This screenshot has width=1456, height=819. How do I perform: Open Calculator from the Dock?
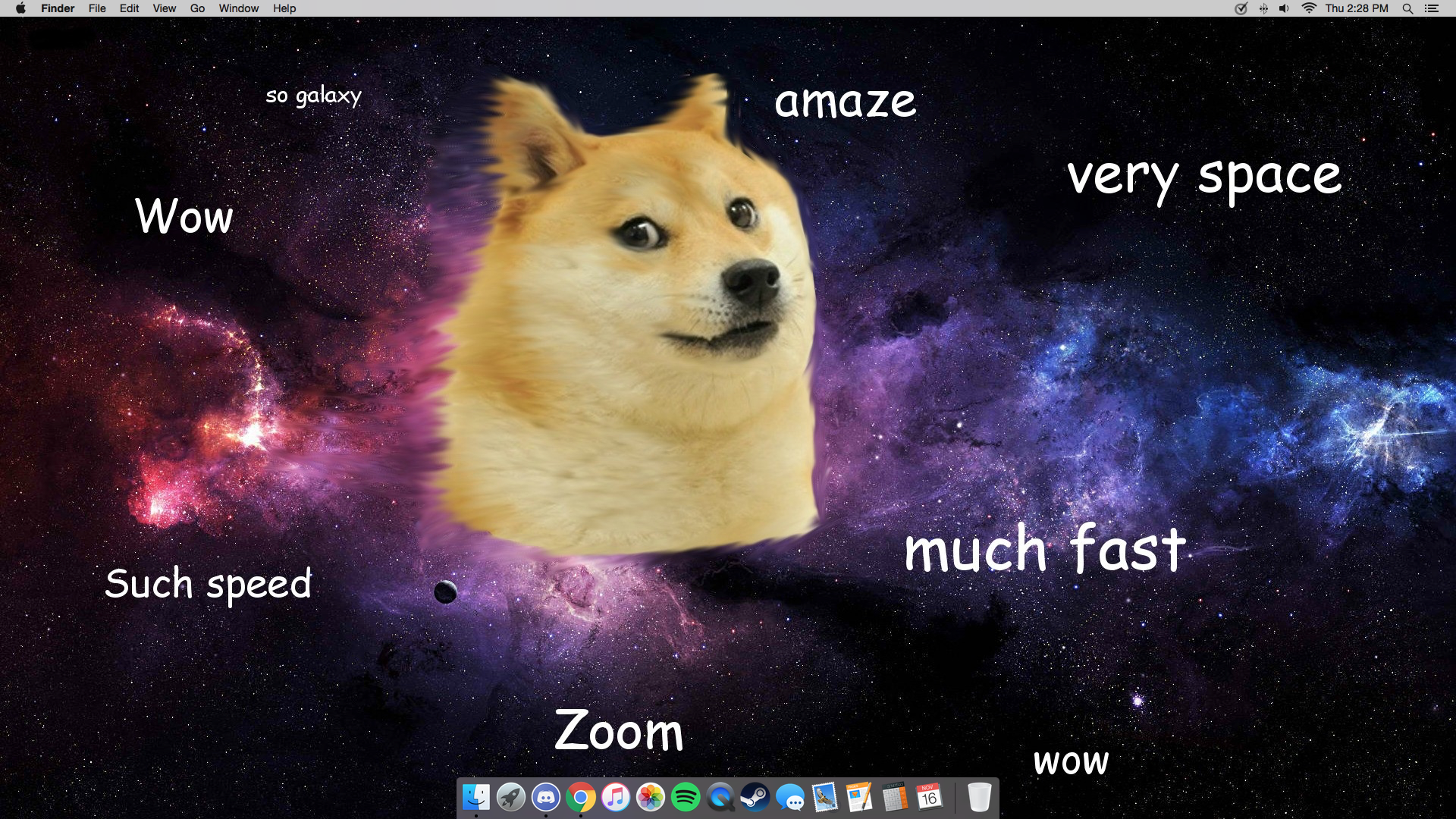(x=895, y=797)
